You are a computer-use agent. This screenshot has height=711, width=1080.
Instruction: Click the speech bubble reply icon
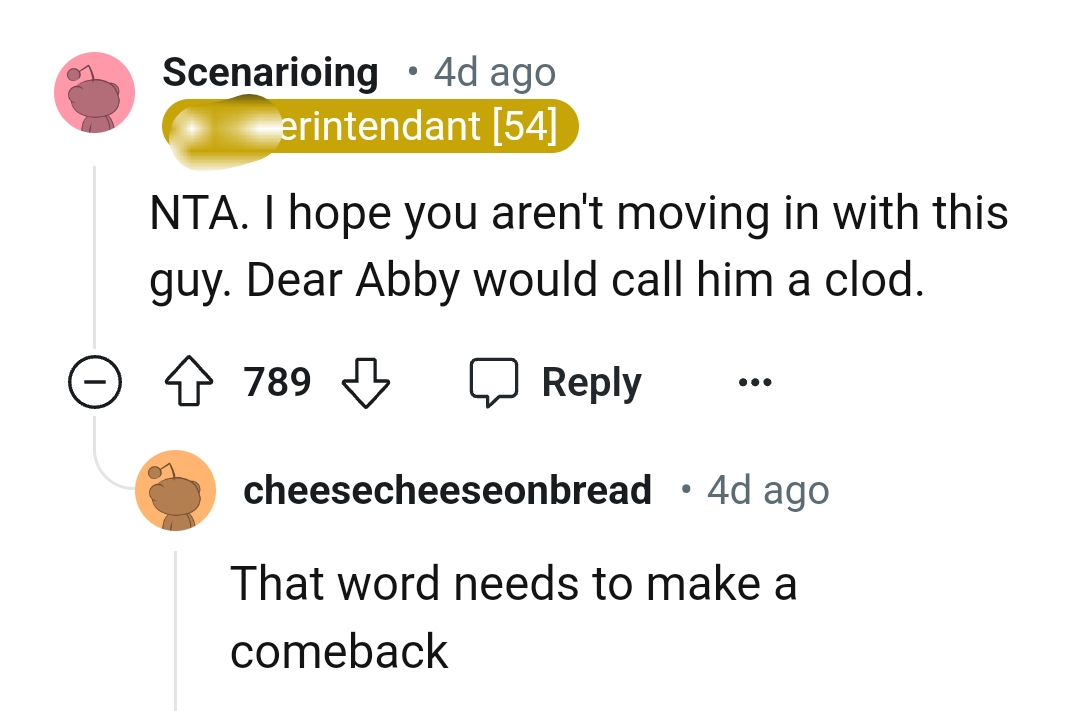coord(500,381)
